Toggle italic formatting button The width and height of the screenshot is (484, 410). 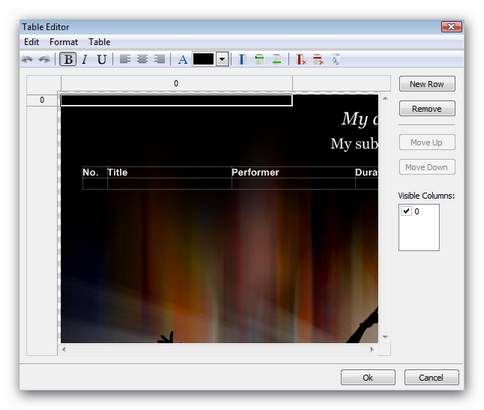[85, 60]
